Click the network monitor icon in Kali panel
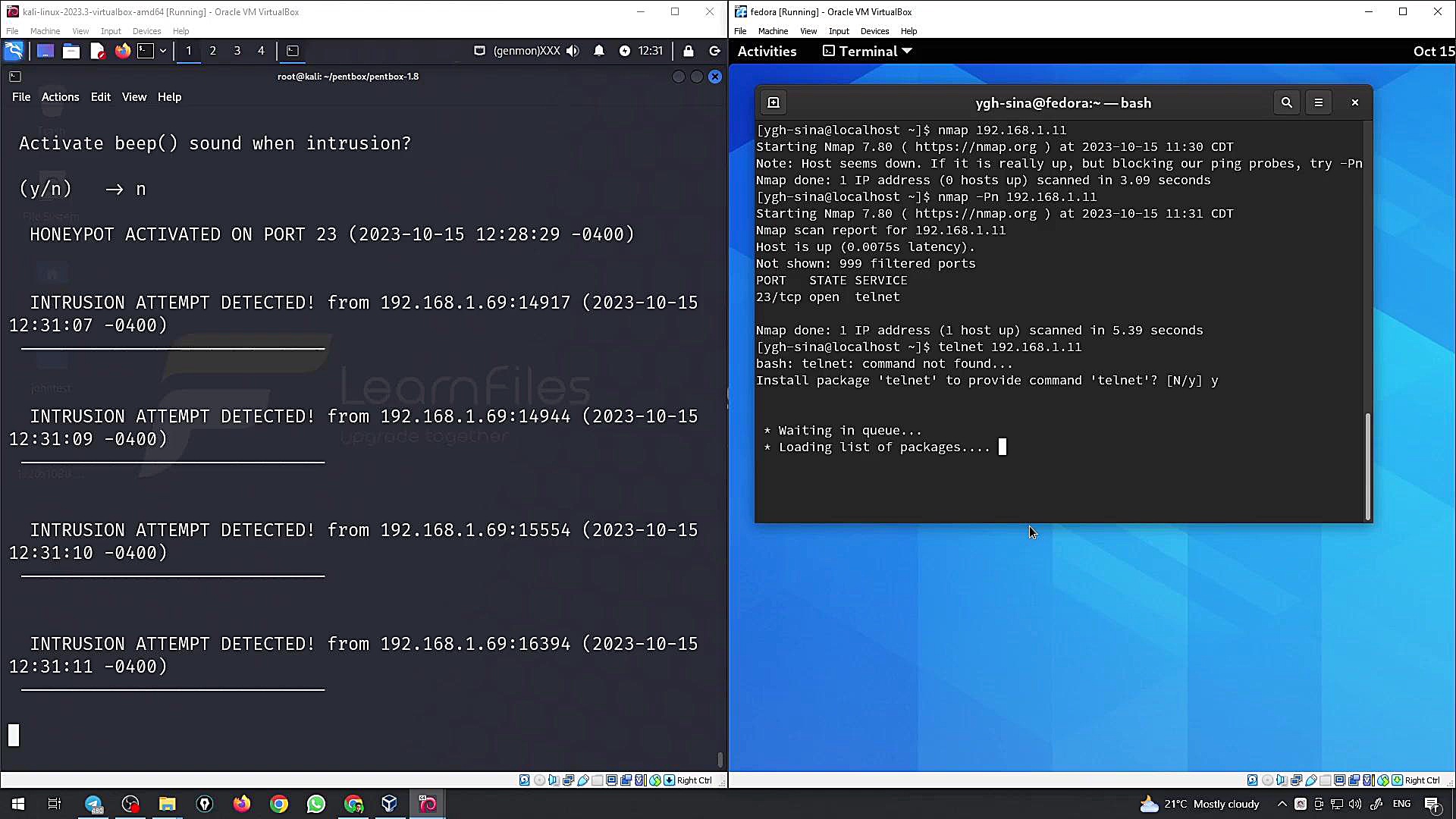The height and width of the screenshot is (819, 1456). click(479, 51)
